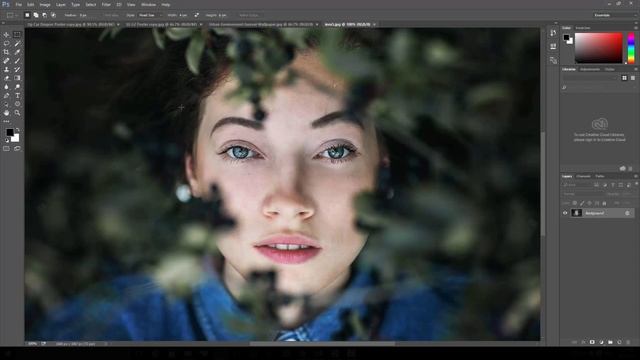Click the foreground color swatch in toolbar
The image size is (640, 360).
[x=9, y=133]
